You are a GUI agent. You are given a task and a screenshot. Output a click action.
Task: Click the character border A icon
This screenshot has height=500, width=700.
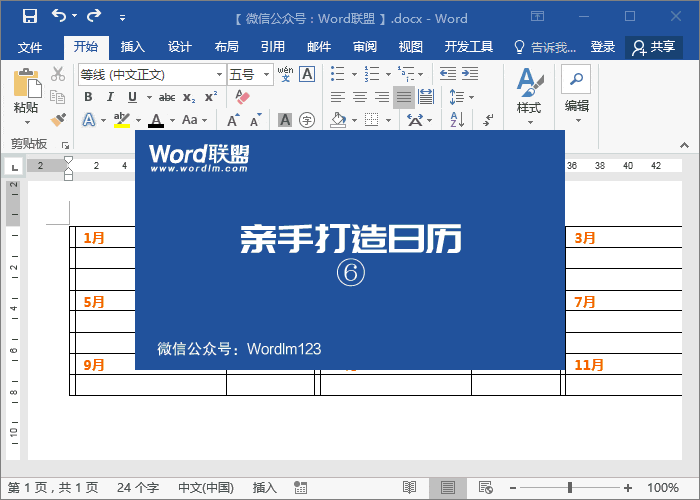[307, 74]
